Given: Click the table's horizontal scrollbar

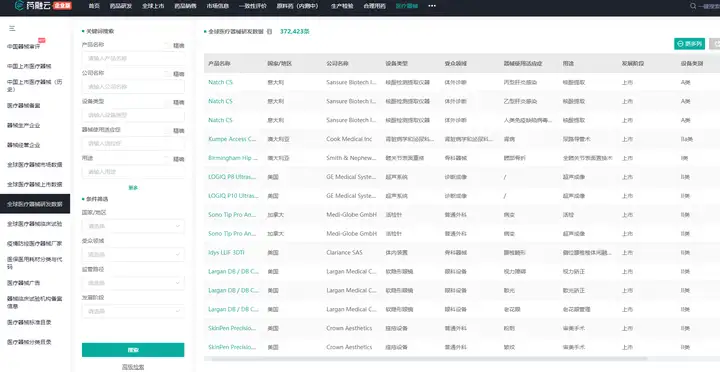Looking at the screenshot, I should point(426,359).
